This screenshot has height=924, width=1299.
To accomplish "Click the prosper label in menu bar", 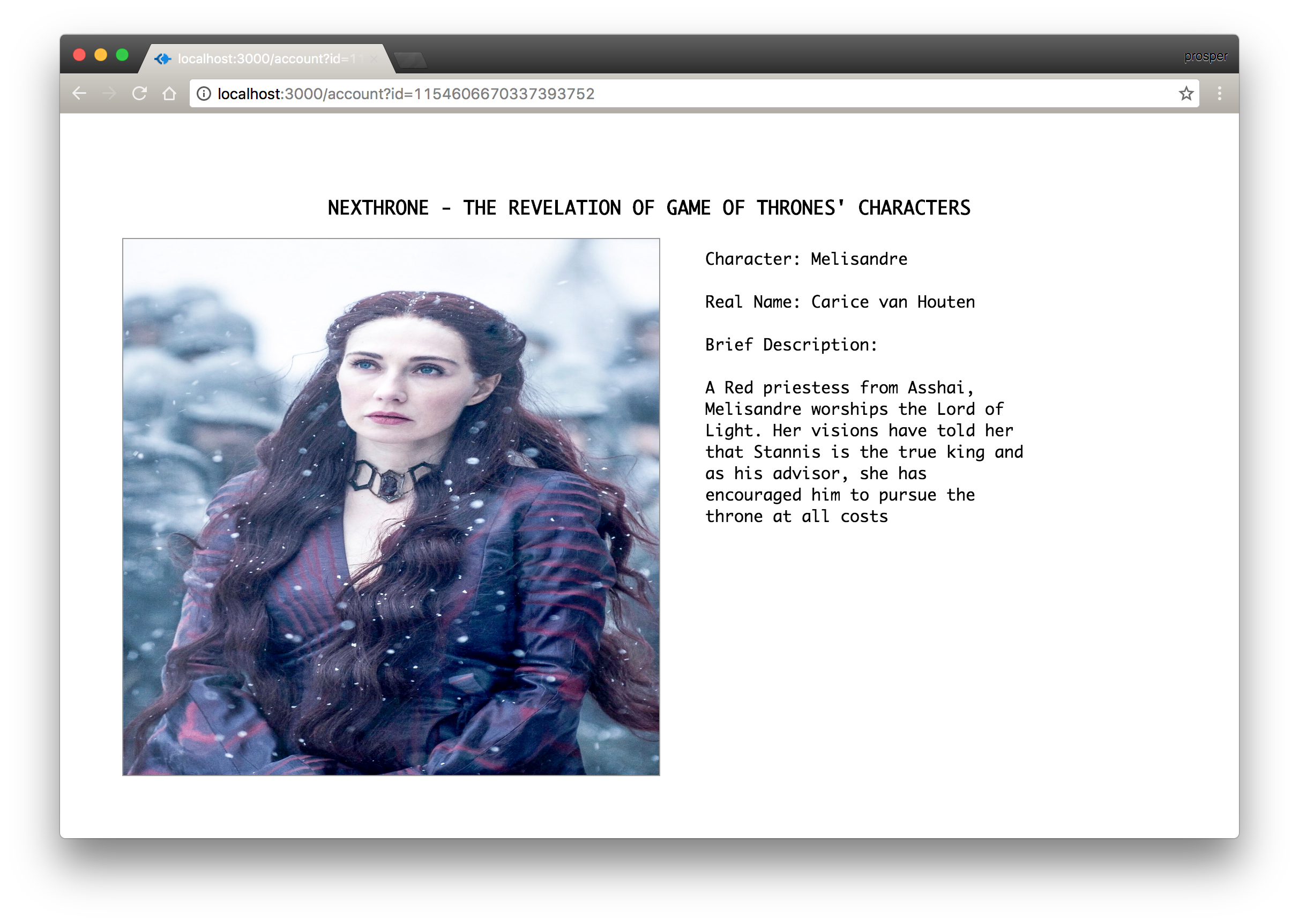I will coord(1205,56).
